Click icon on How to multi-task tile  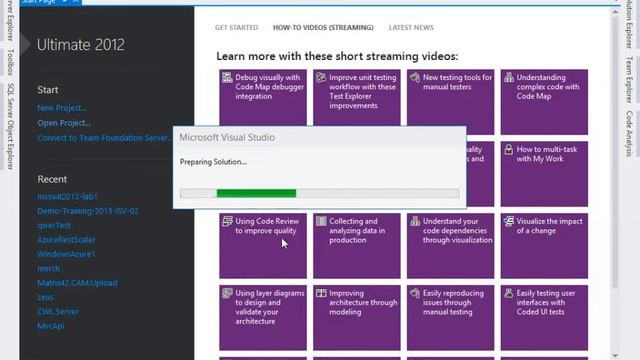(509, 149)
